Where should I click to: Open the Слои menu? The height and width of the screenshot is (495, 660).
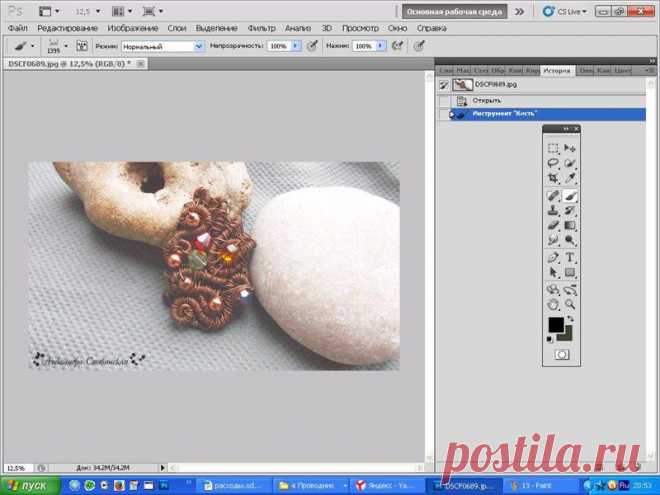177,28
